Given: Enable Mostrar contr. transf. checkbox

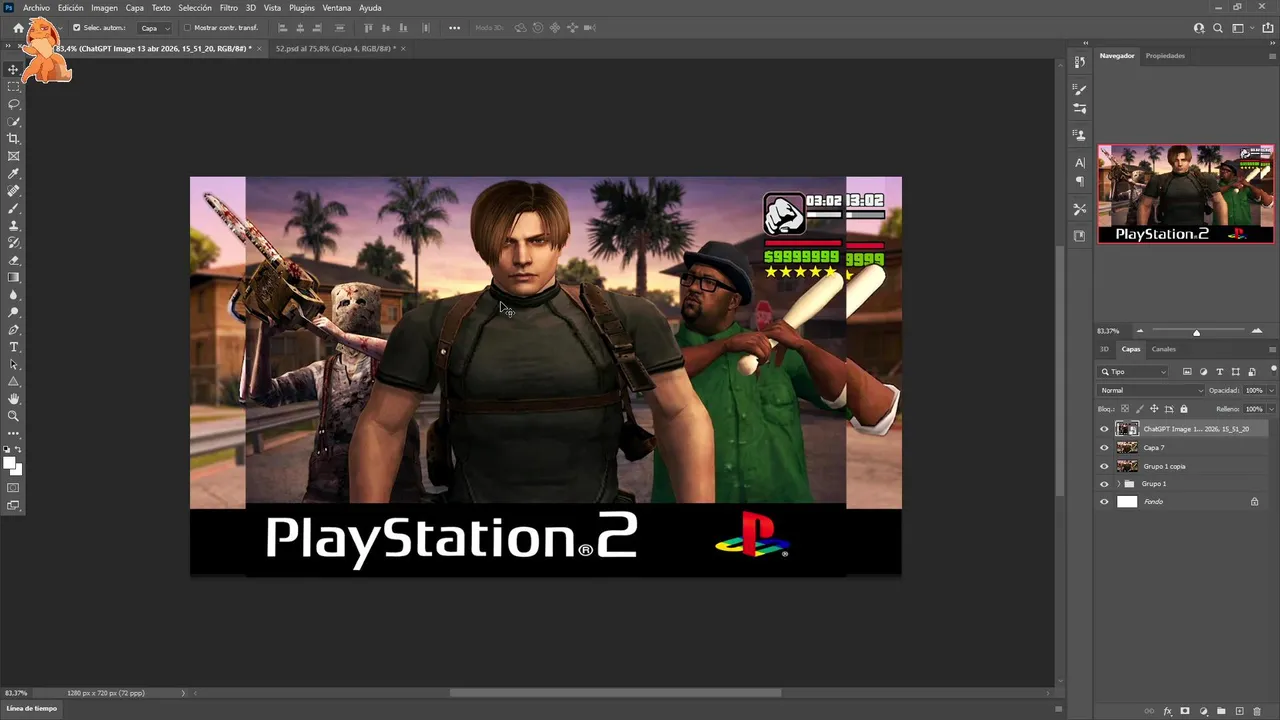Looking at the screenshot, I should pyautogui.click(x=187, y=28).
